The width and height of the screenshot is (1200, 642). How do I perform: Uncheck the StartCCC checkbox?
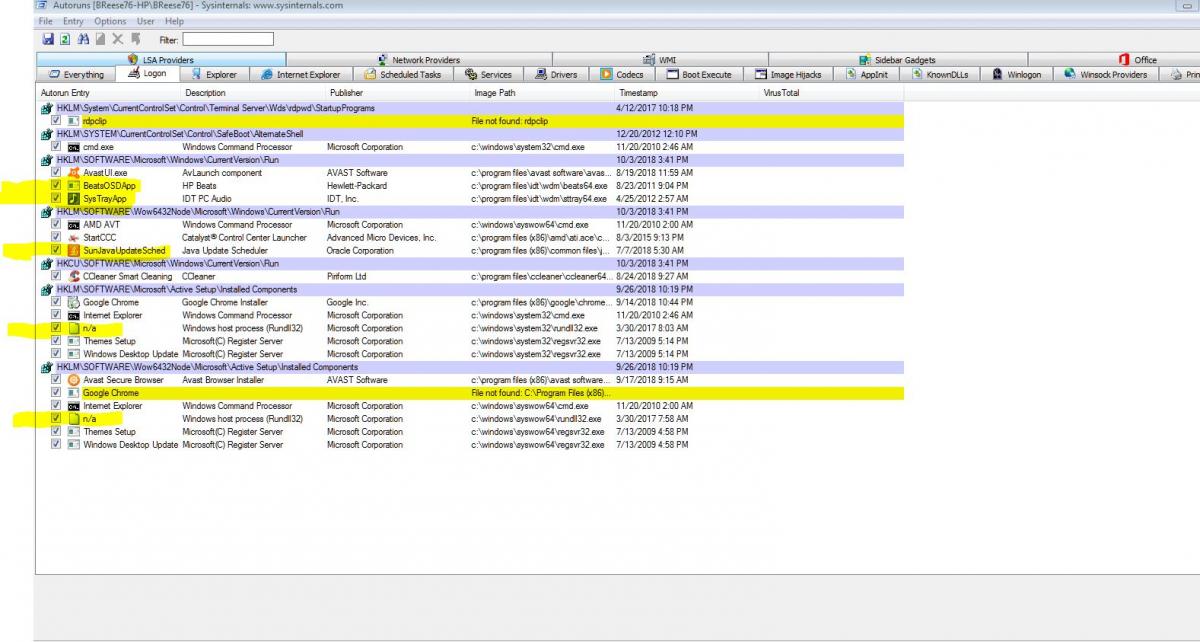(57, 238)
